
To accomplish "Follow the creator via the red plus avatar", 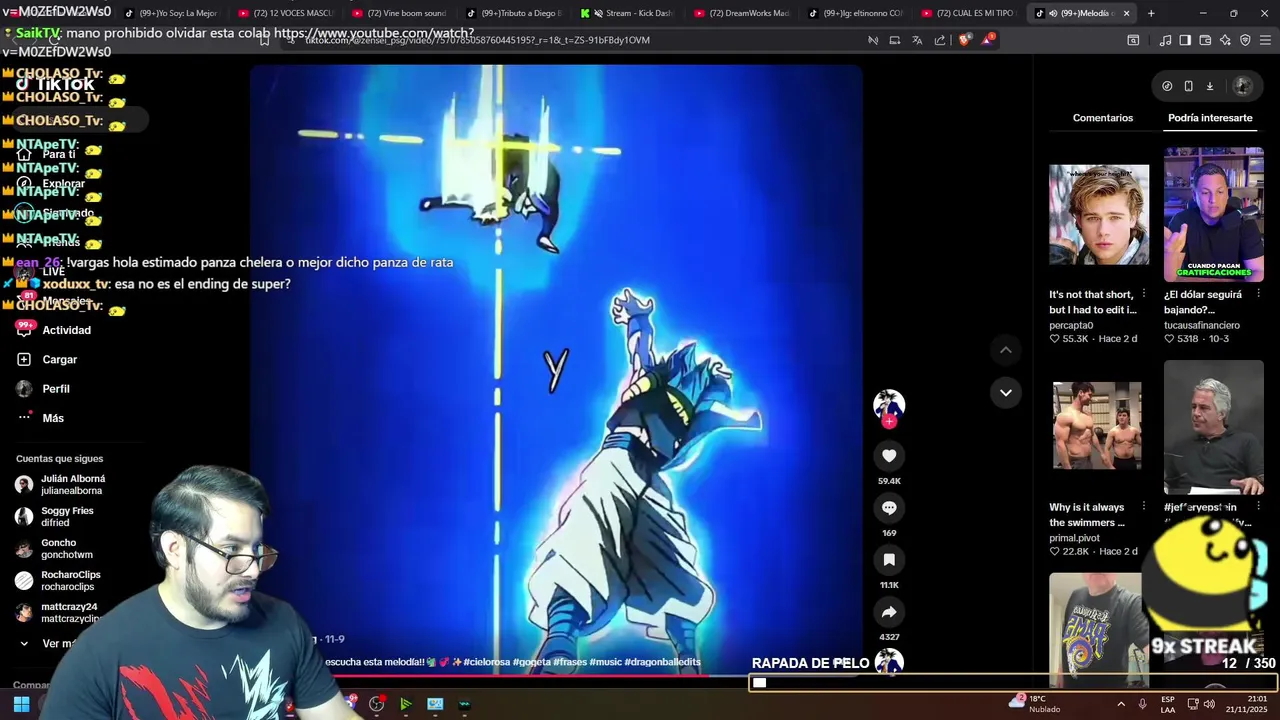I will (889, 421).
